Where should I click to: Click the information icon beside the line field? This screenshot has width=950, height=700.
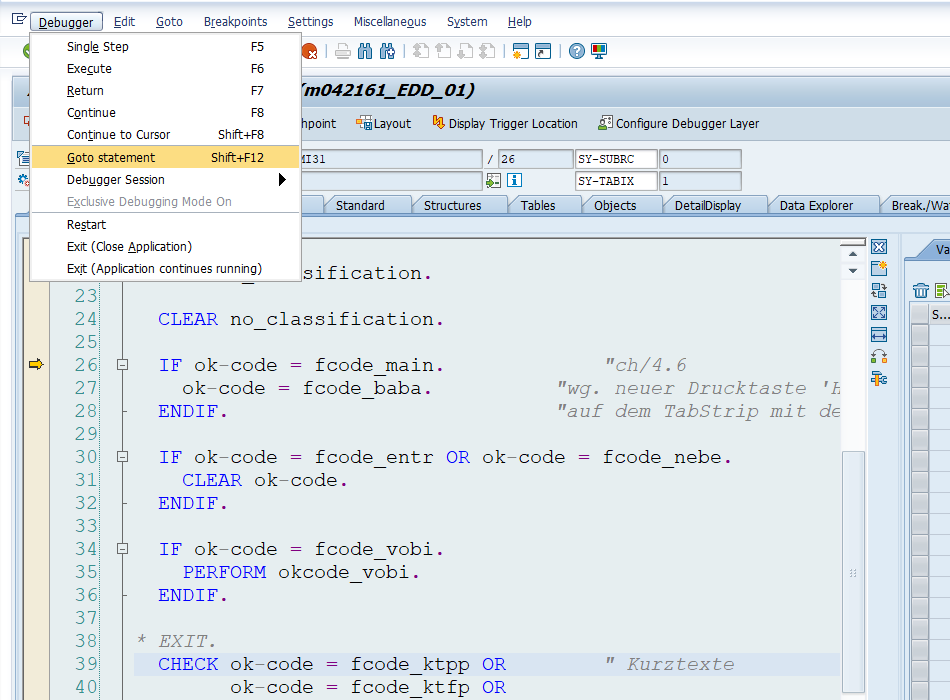point(514,181)
